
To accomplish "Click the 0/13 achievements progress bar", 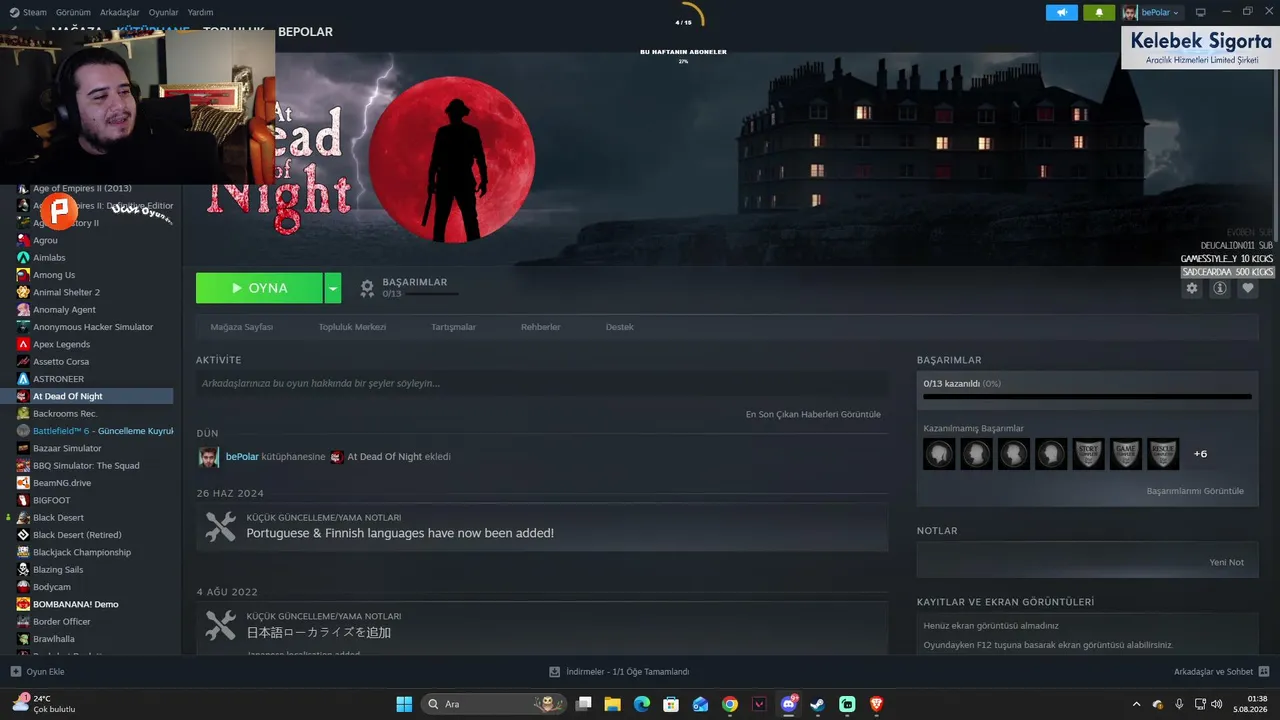I will [1087, 397].
